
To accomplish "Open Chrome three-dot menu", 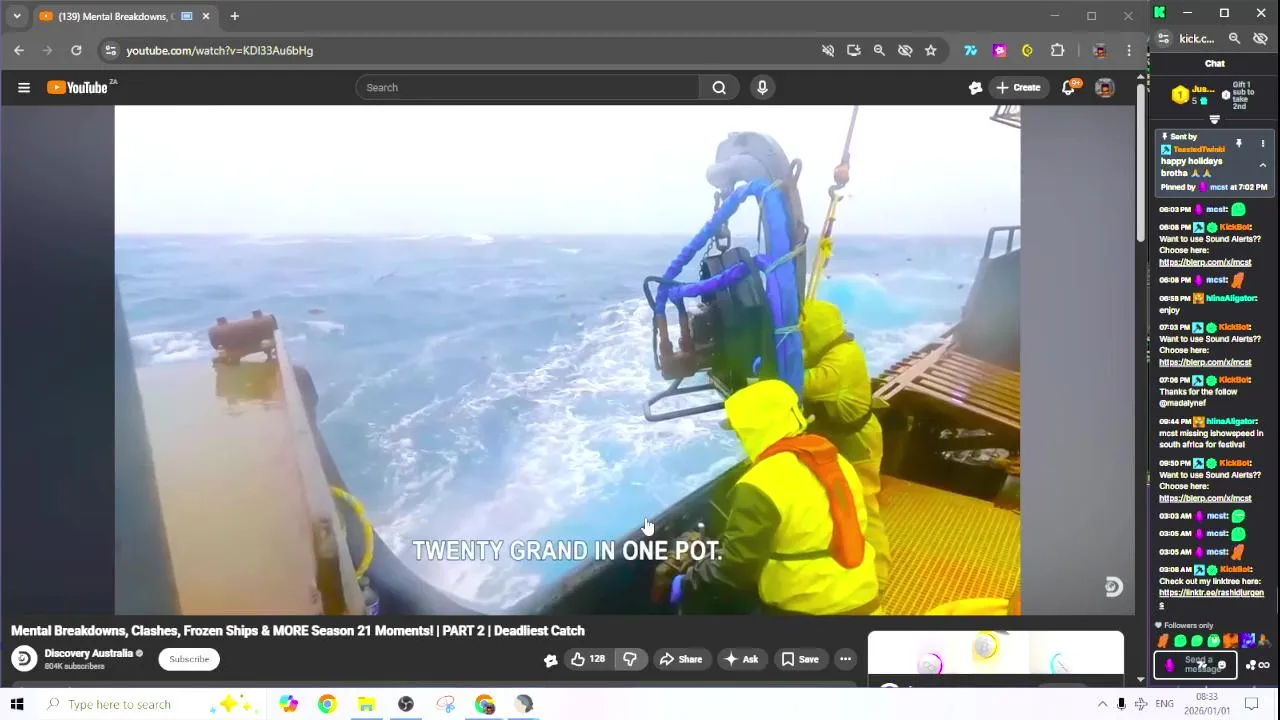I will click(1129, 50).
